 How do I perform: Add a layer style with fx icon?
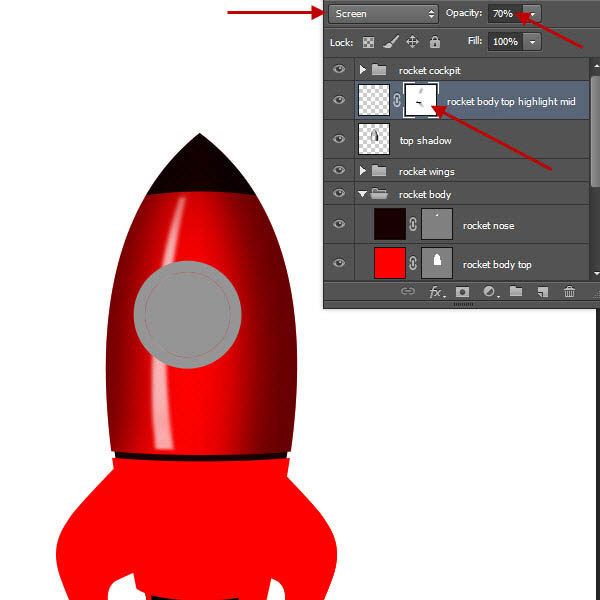coord(436,292)
